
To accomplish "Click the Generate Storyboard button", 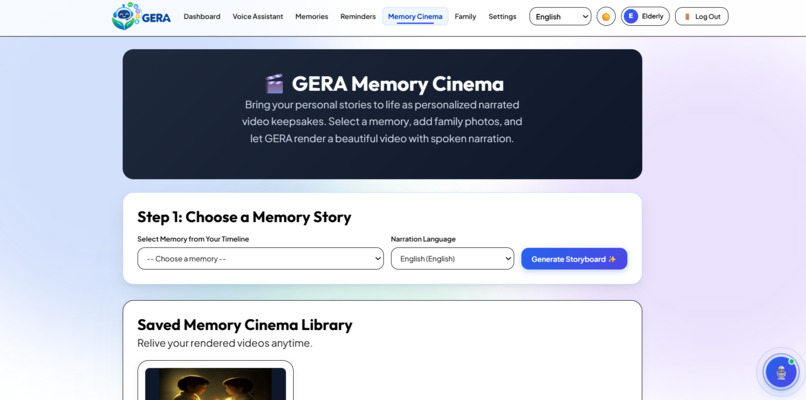I will point(574,259).
